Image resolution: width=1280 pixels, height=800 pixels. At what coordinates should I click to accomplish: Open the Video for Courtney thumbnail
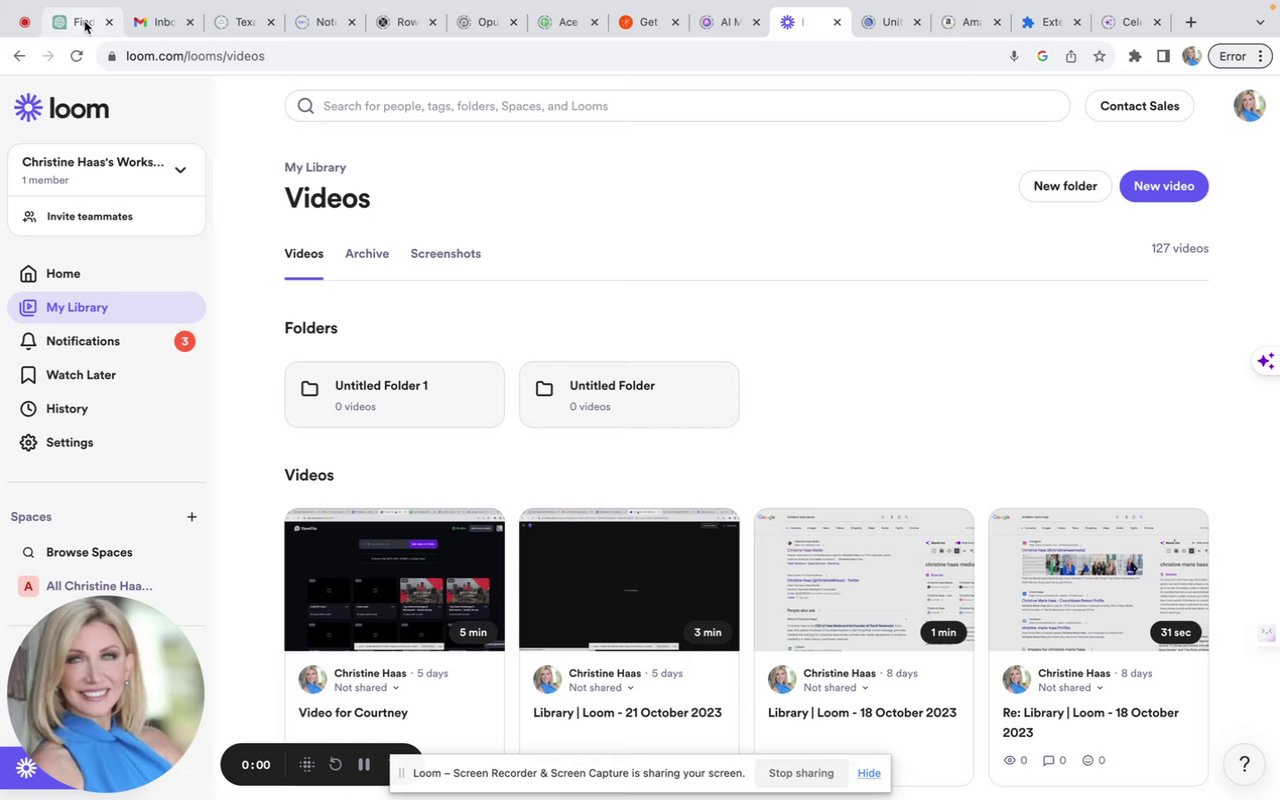[x=395, y=580]
